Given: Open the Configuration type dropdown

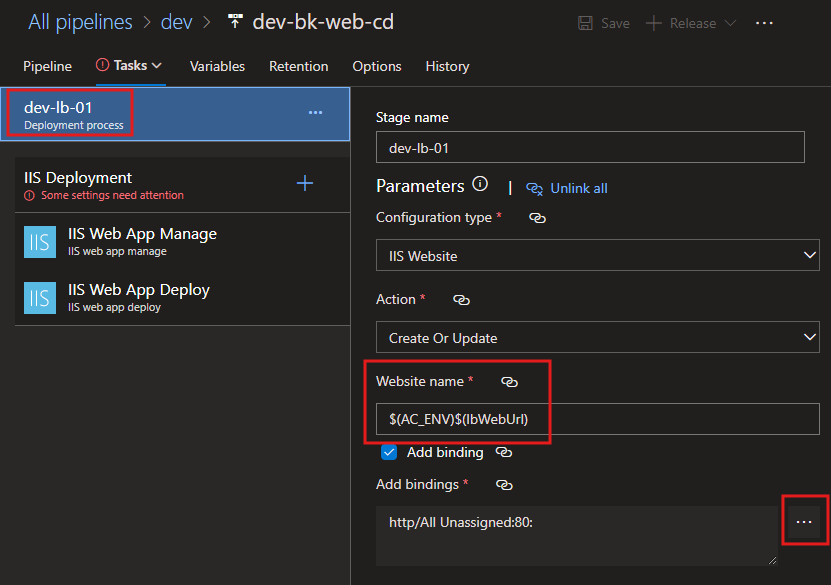Looking at the screenshot, I should click(x=597, y=255).
